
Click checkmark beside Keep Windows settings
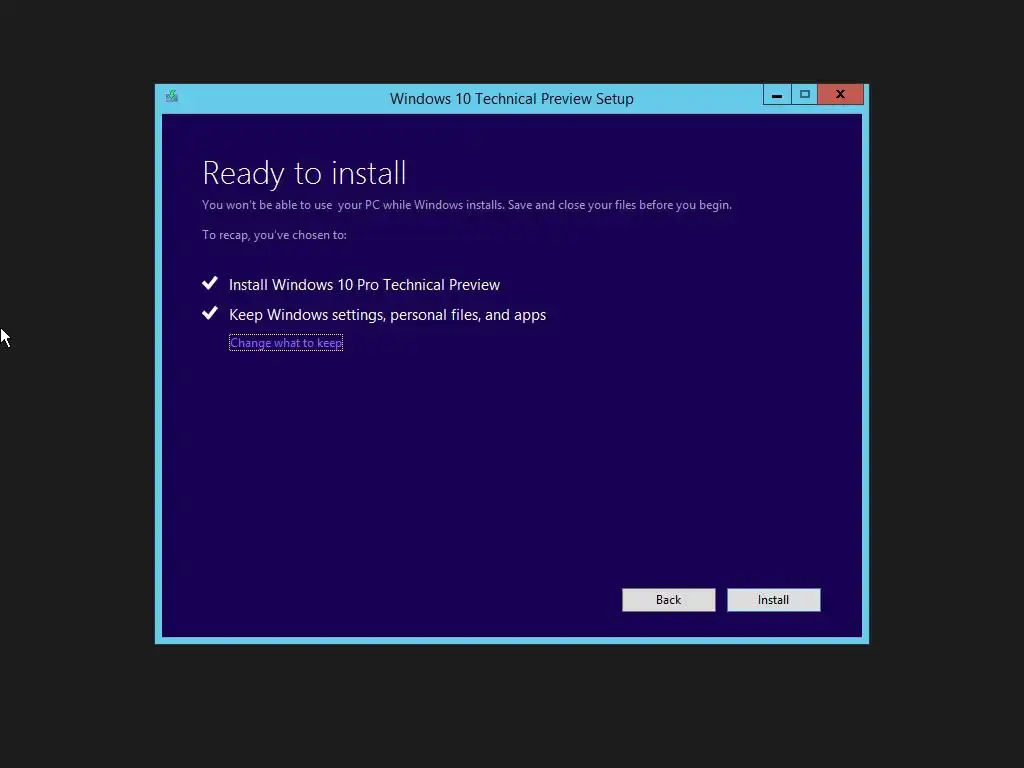click(210, 313)
